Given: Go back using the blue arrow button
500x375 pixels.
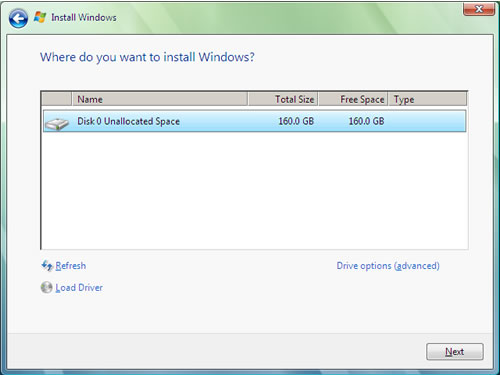Looking at the screenshot, I should point(18,19).
